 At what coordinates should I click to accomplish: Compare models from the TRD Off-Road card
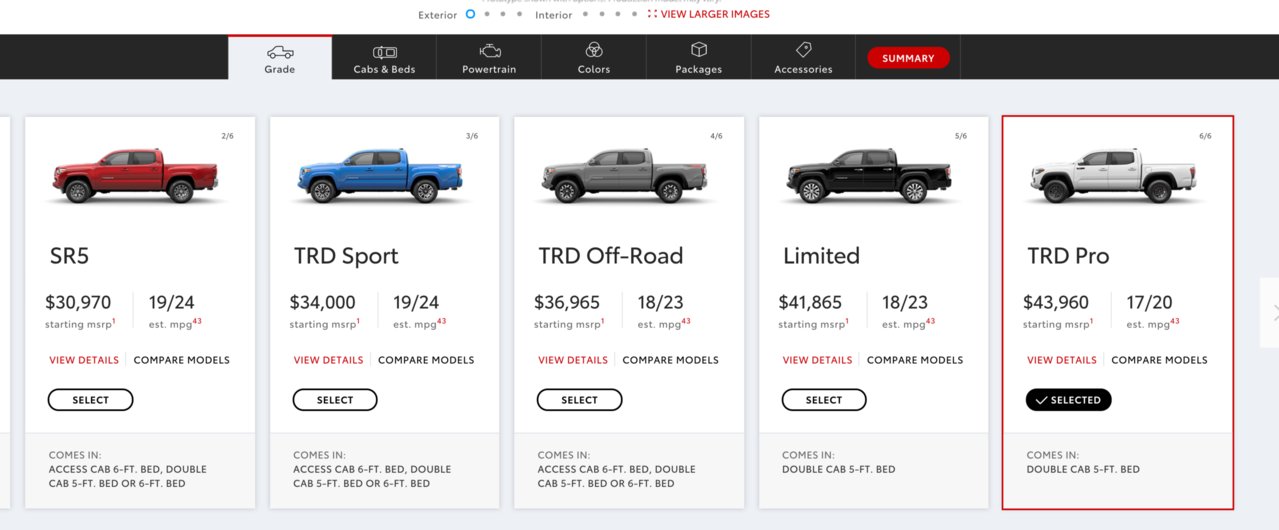[671, 360]
